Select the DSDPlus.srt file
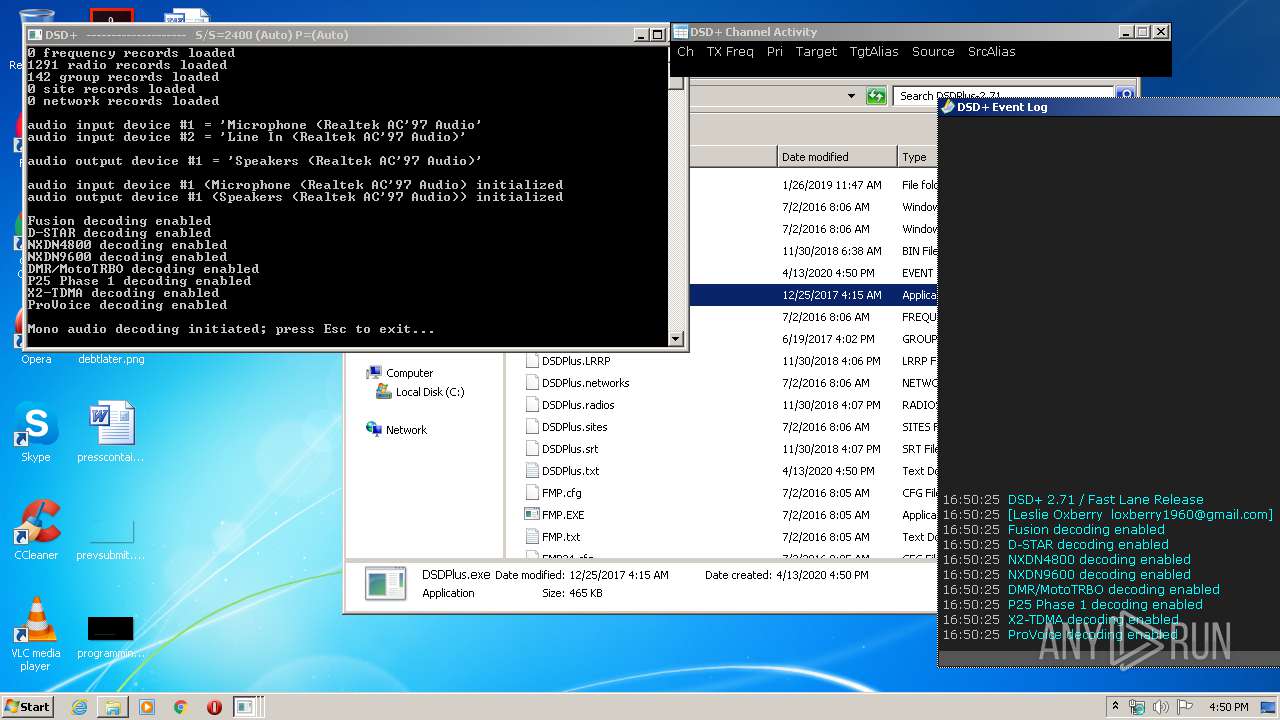The height and width of the screenshot is (720, 1280). (570, 449)
